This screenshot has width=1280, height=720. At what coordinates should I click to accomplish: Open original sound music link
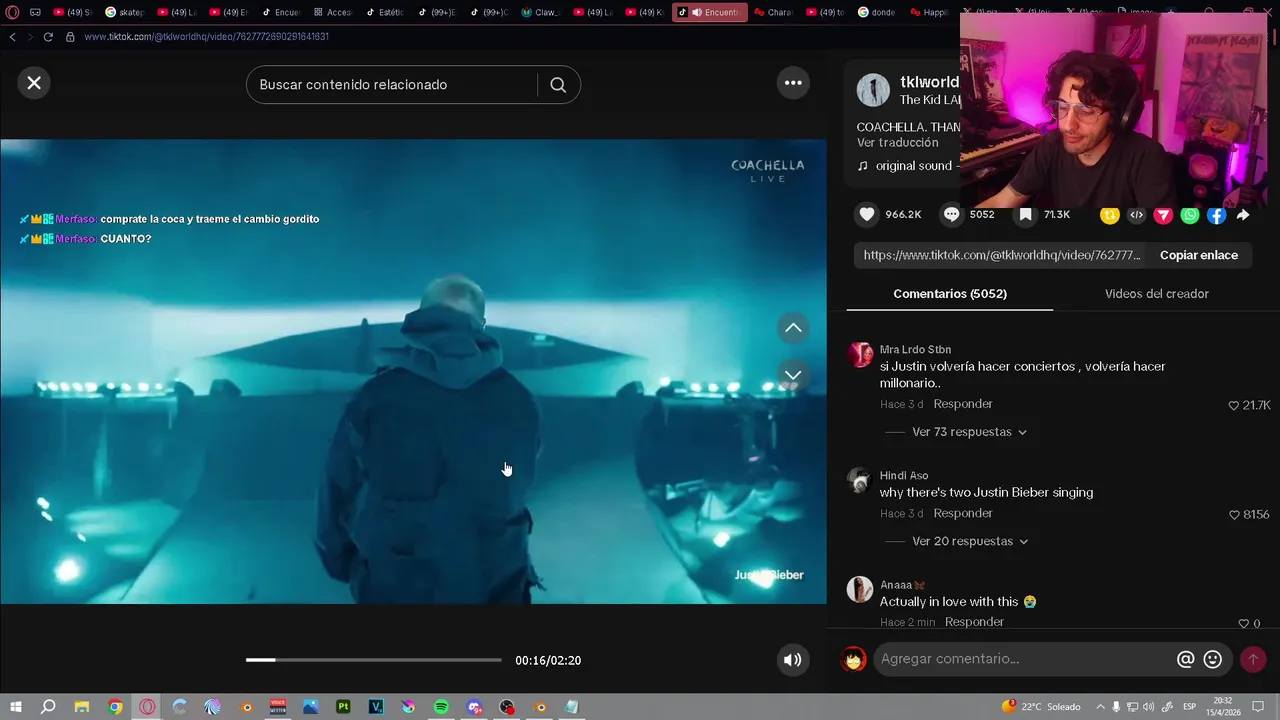click(x=908, y=166)
